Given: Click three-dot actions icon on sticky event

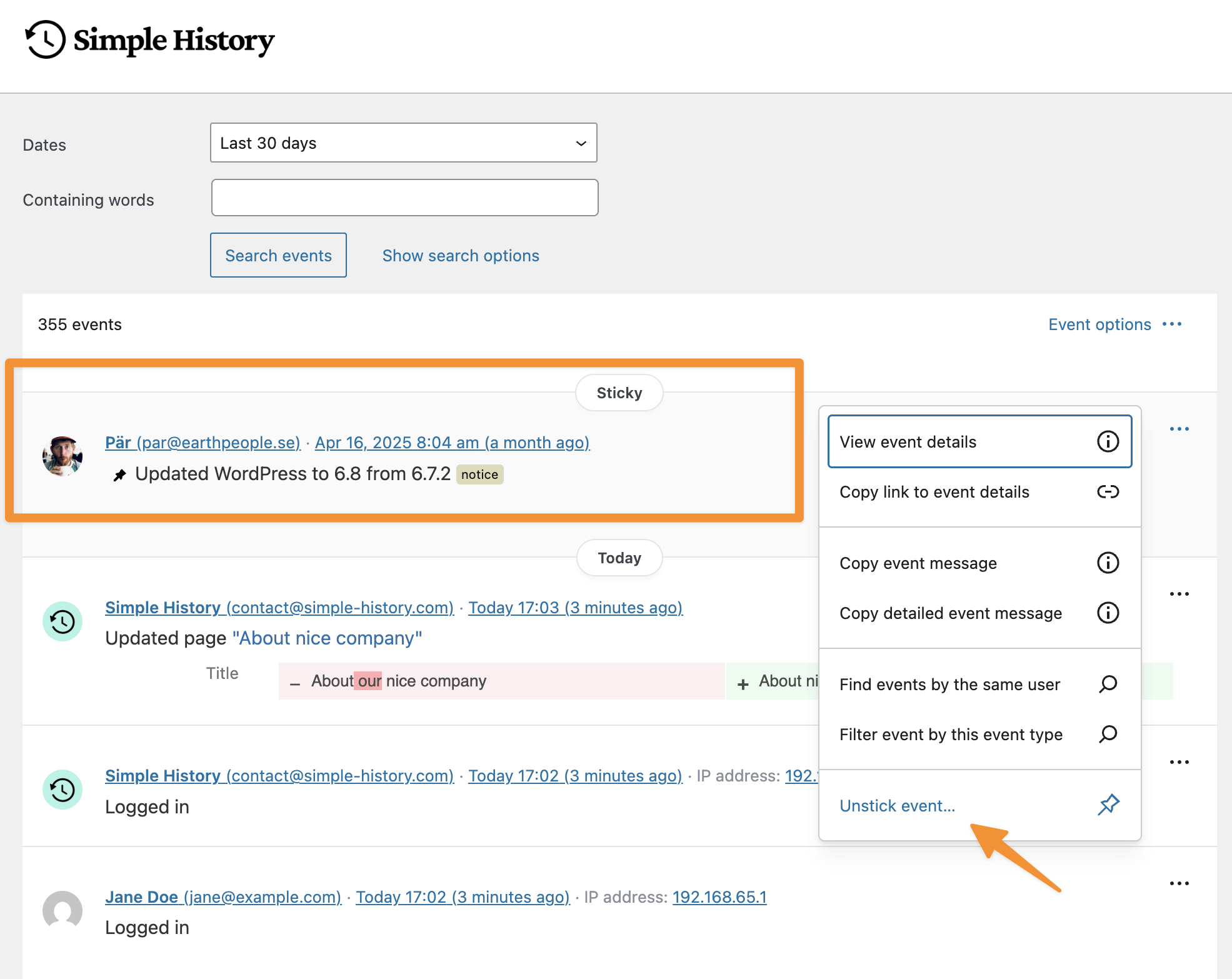Looking at the screenshot, I should click(1179, 429).
